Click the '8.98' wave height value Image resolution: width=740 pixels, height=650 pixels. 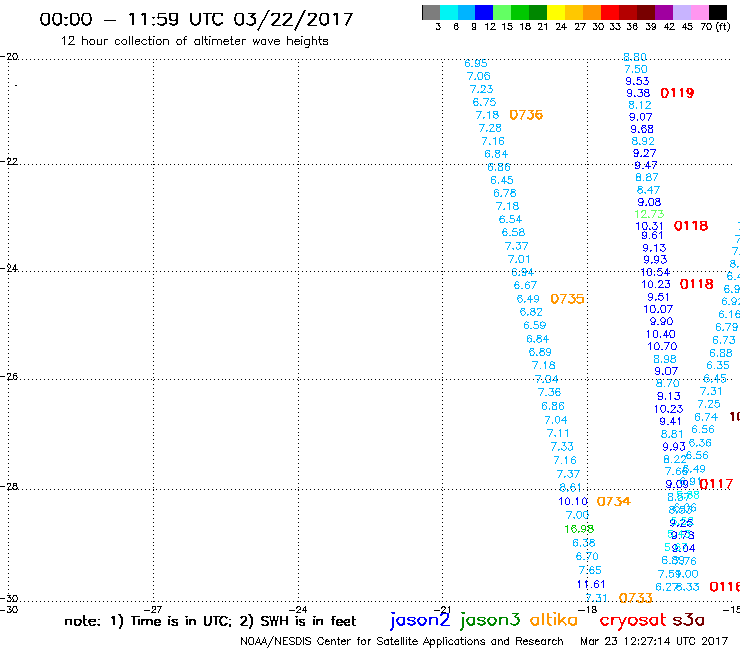(x=664, y=359)
